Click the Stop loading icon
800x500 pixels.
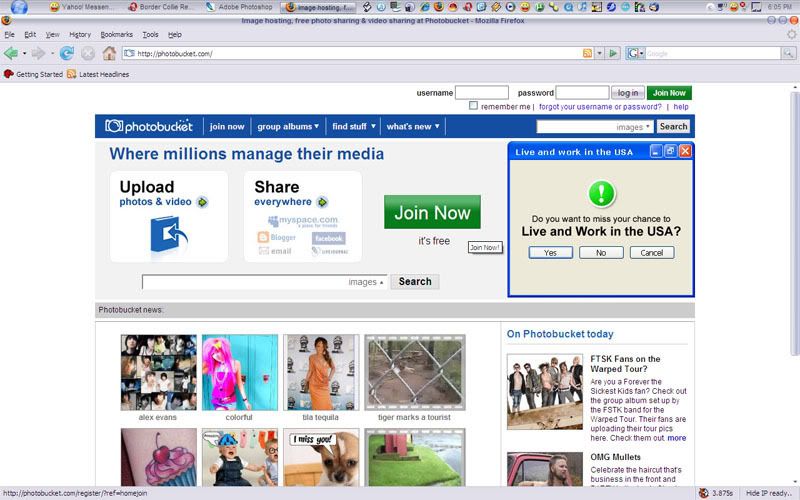click(x=88, y=53)
